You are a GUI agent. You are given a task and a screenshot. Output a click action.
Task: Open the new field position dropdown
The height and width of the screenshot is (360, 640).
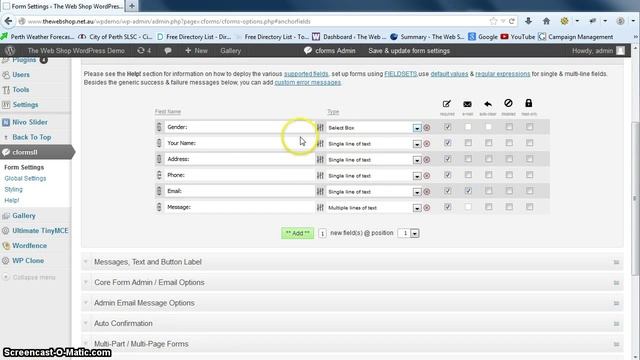408,233
